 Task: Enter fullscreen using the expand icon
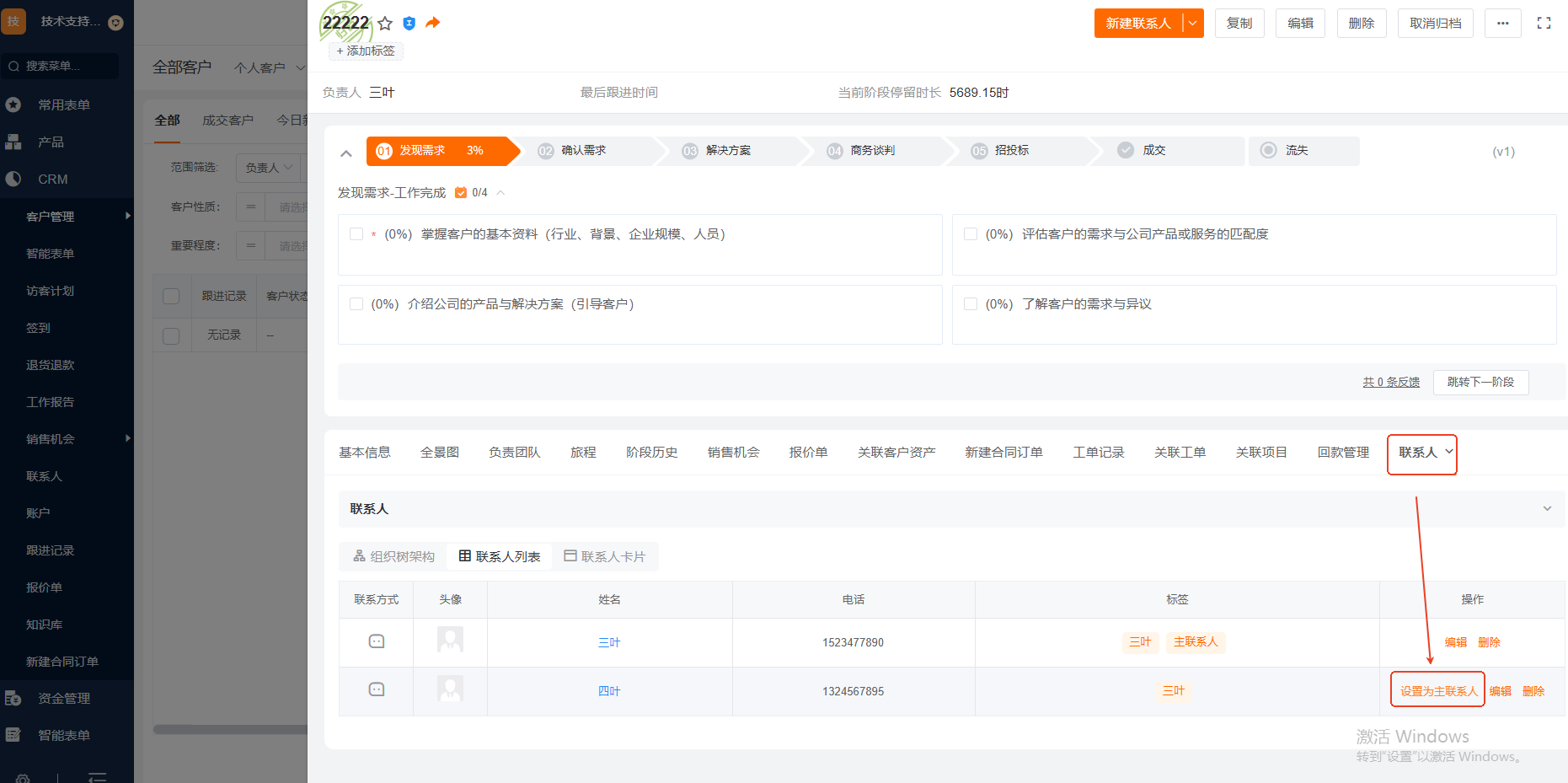click(x=1544, y=24)
